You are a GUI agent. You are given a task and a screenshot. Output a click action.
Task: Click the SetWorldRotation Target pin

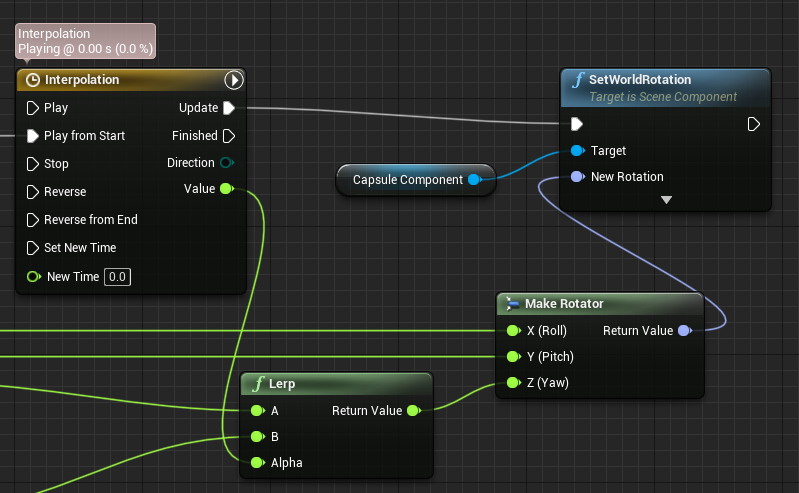577,151
